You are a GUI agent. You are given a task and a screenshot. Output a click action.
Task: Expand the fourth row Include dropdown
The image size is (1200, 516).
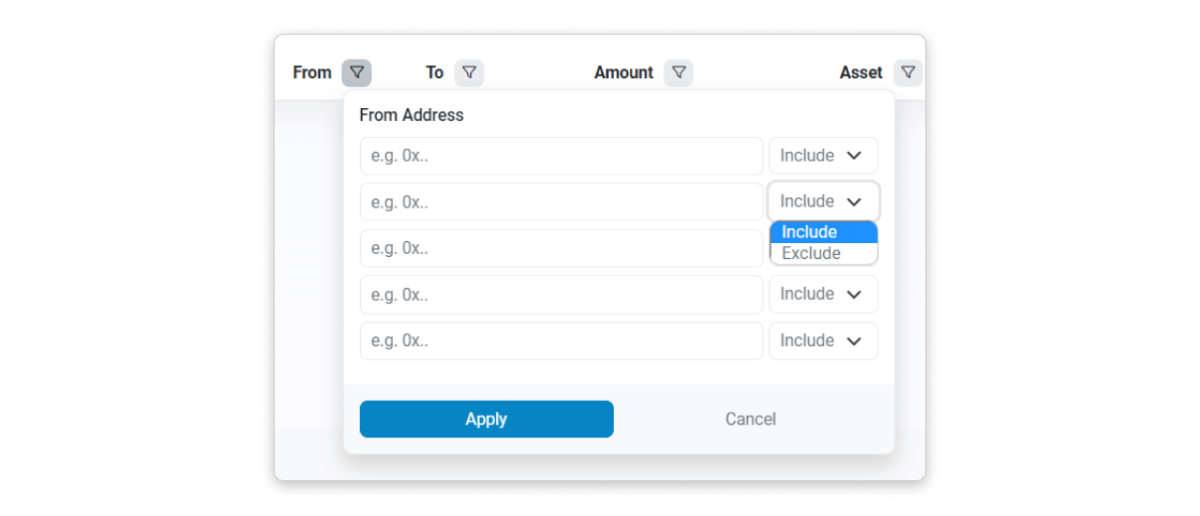(x=823, y=294)
